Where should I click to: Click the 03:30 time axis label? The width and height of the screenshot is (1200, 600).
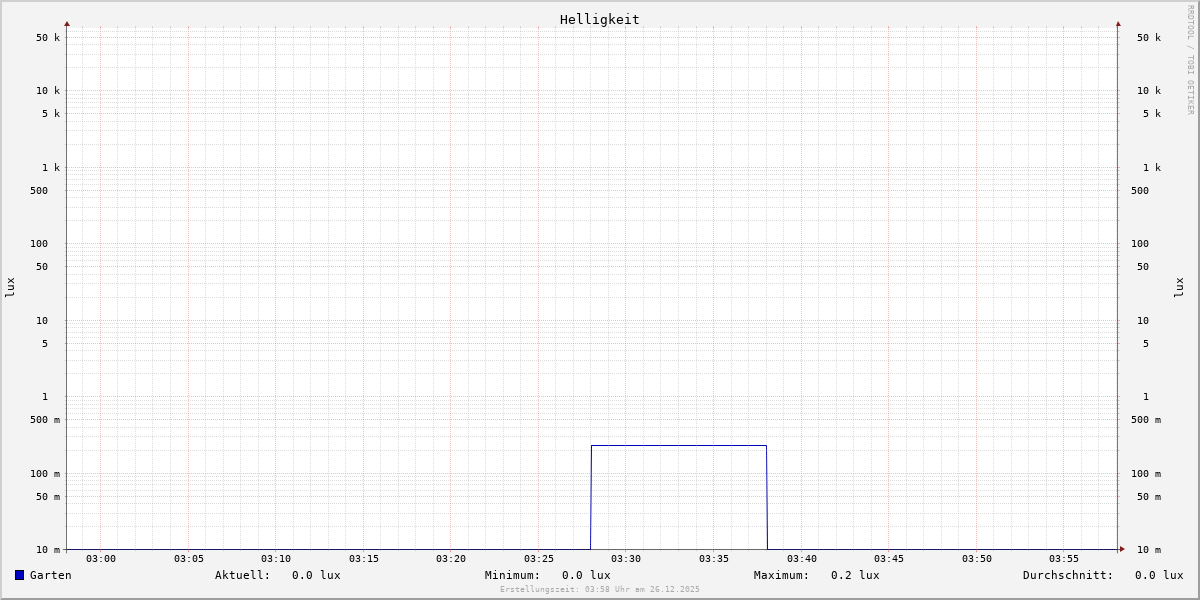[626, 558]
